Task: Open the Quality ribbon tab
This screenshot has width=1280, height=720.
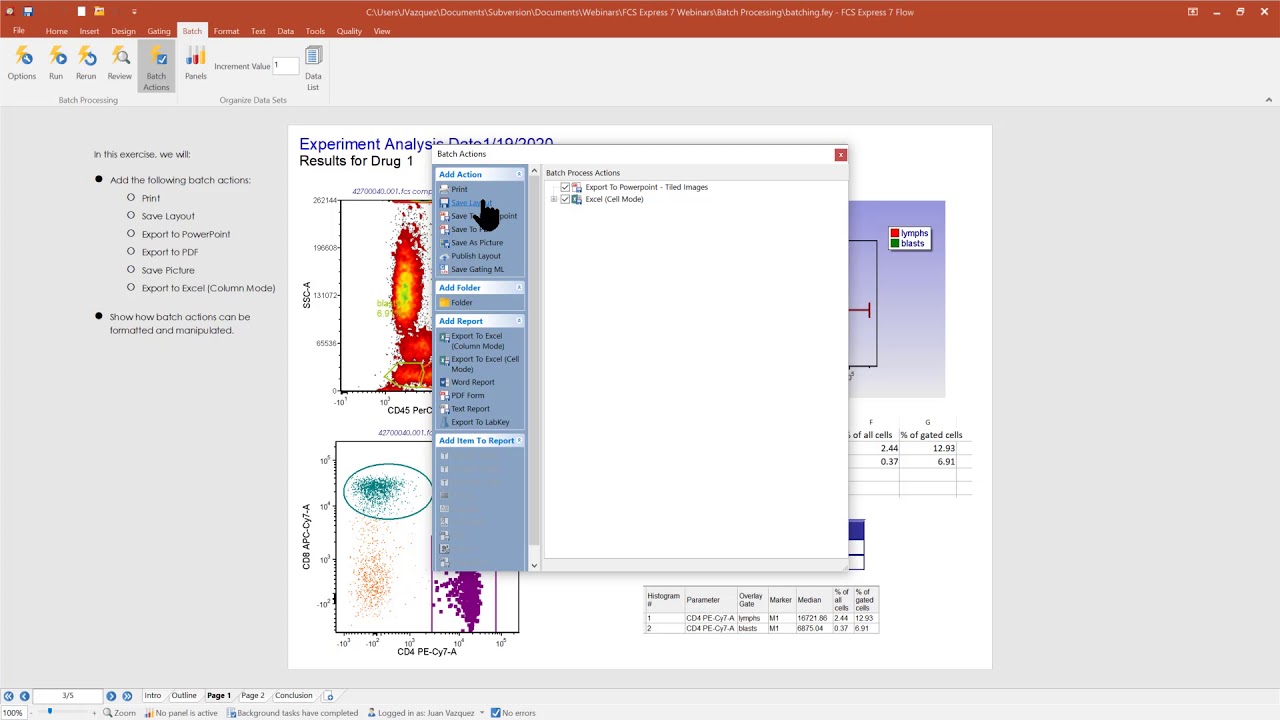Action: tap(349, 31)
